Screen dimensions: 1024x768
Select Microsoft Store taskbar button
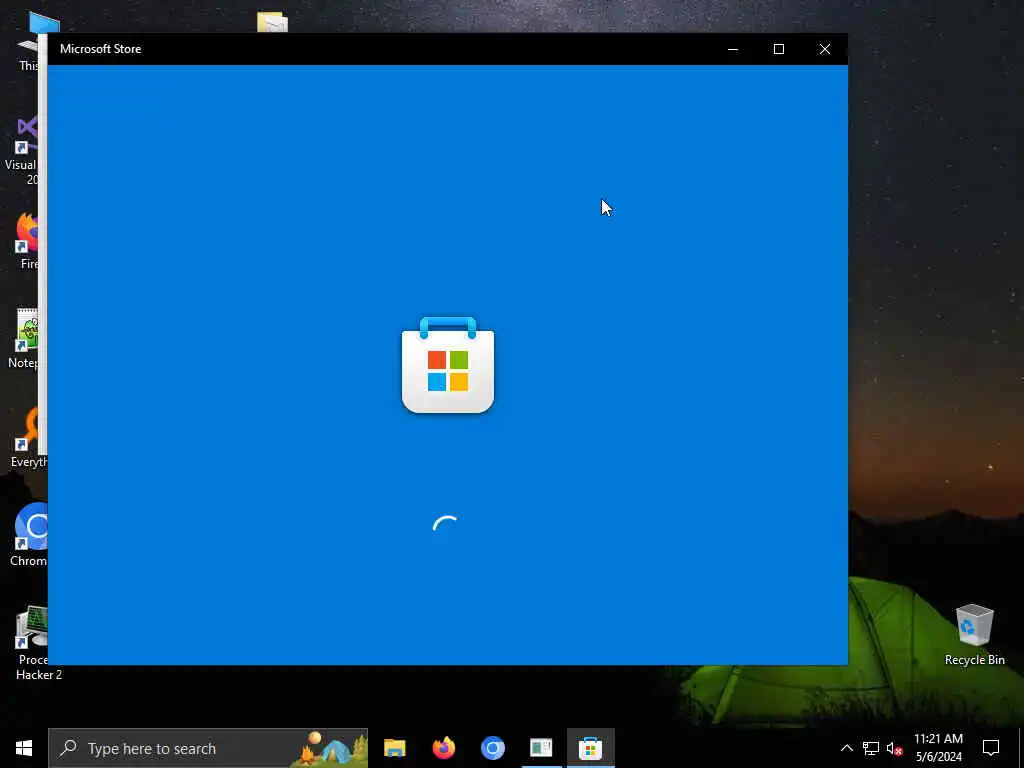point(590,748)
